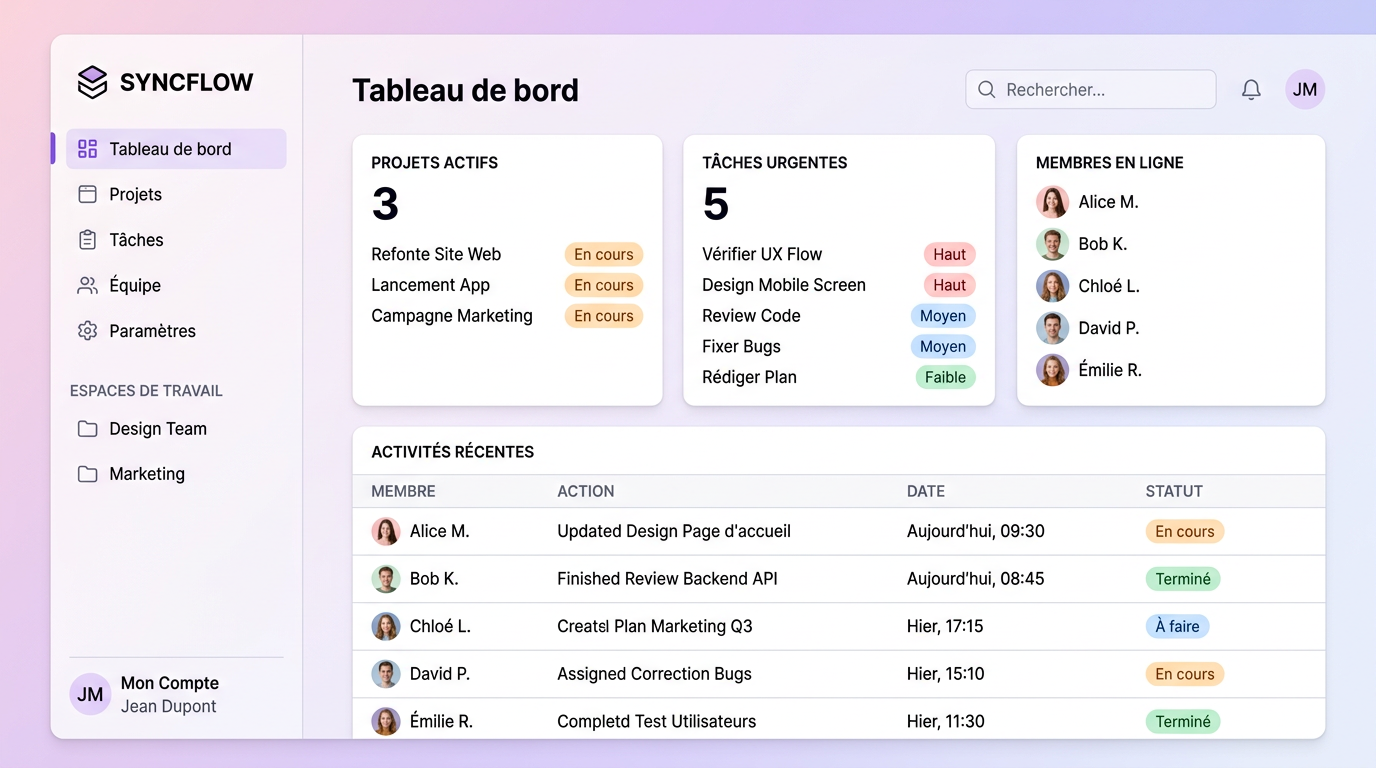Select the Vérifier UX Flow task
Screen dimensions: 1376x768
[x=762, y=254]
